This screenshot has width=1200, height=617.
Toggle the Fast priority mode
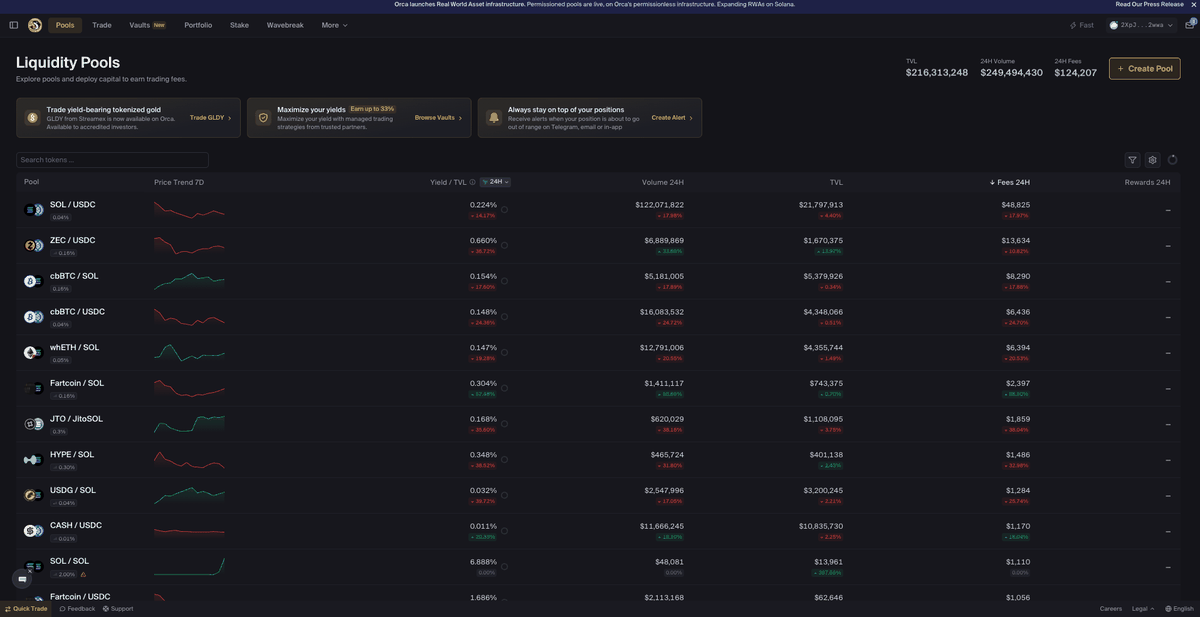pyautogui.click(x=1081, y=25)
